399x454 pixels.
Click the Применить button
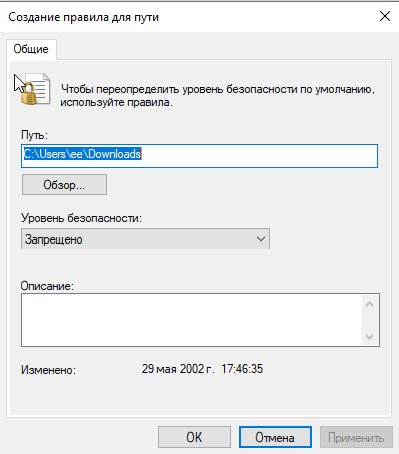pos(356,437)
